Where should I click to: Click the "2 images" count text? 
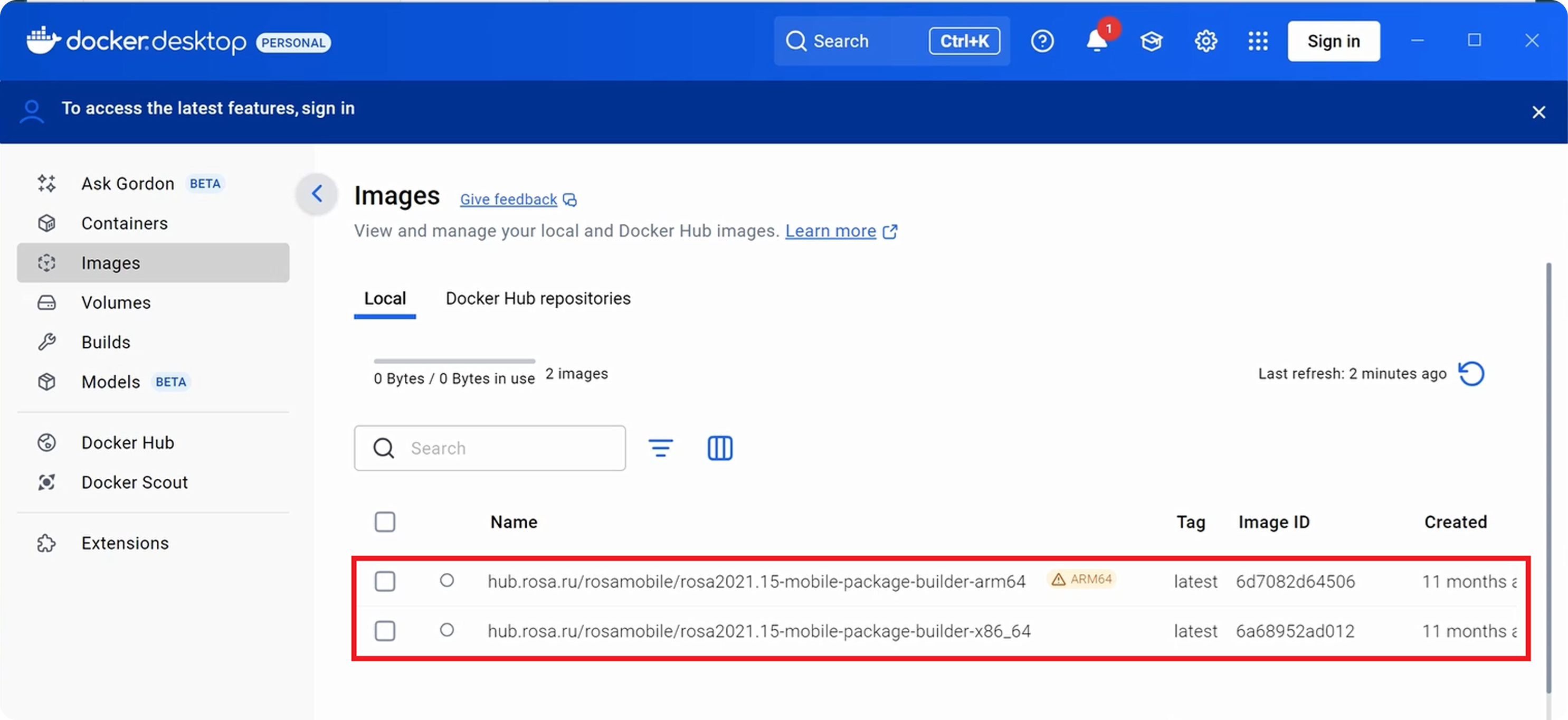(x=576, y=373)
